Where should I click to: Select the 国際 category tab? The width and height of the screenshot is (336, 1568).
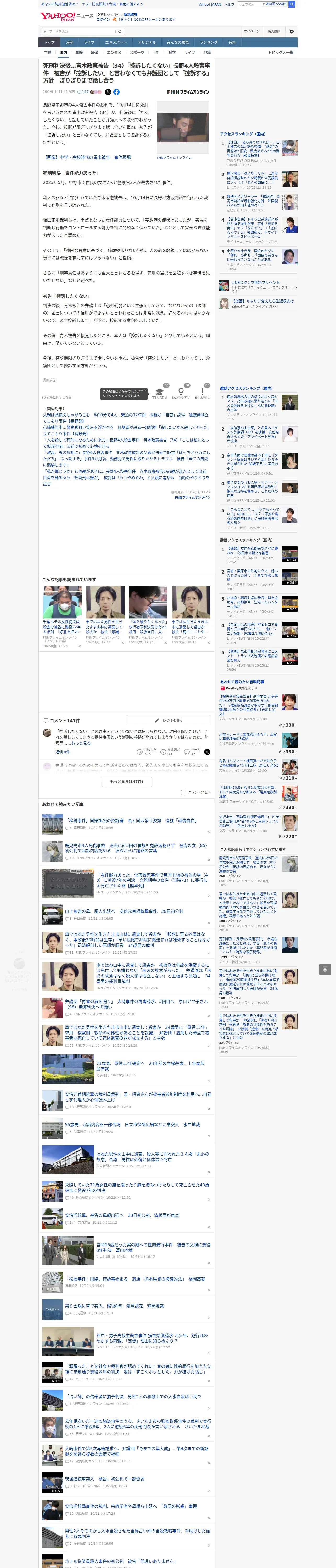(x=79, y=52)
